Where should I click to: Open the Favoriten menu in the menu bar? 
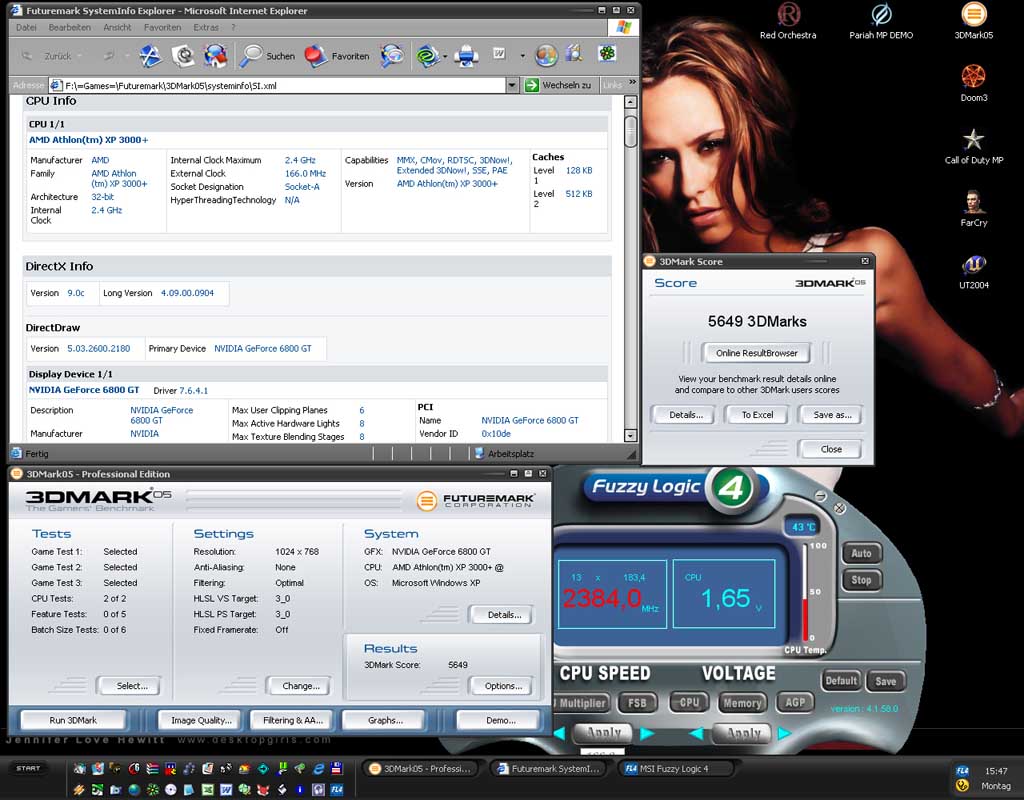coord(162,27)
